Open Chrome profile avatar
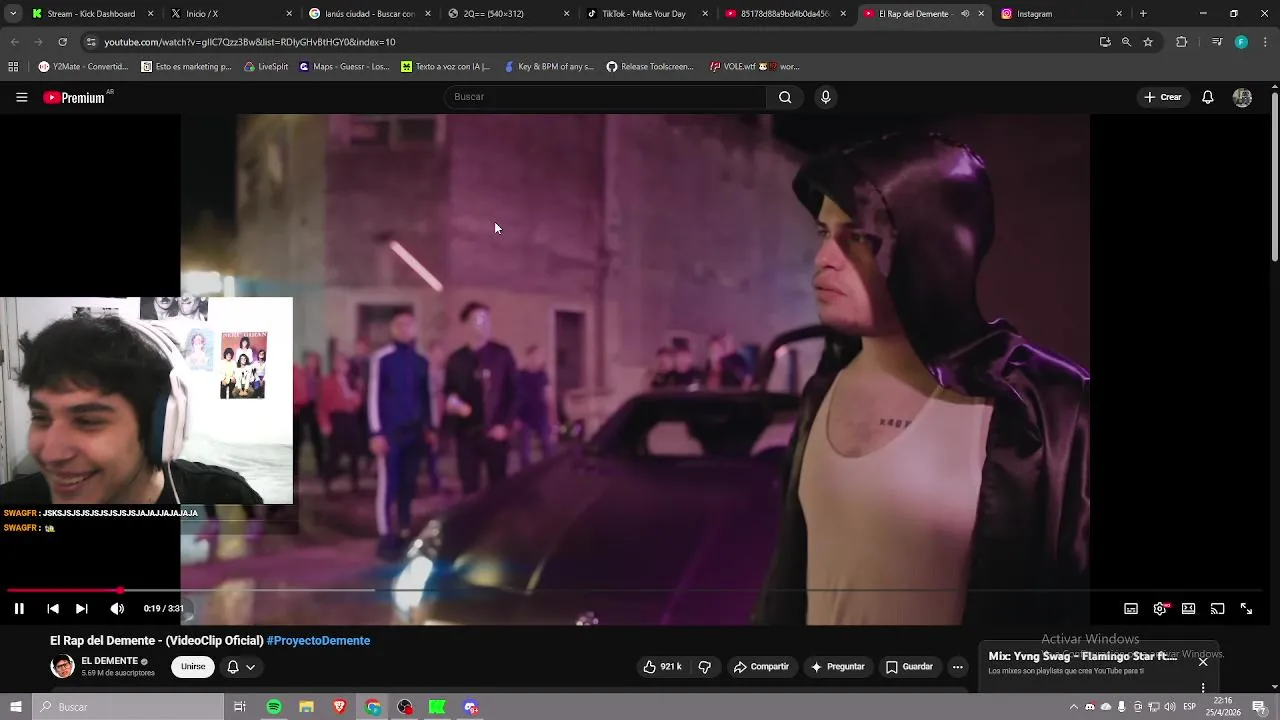 [1241, 42]
